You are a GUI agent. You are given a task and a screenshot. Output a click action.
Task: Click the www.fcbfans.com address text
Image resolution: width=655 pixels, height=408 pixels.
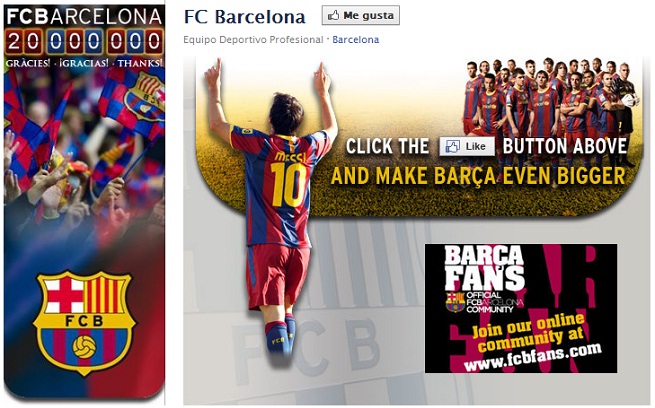[x=533, y=358]
